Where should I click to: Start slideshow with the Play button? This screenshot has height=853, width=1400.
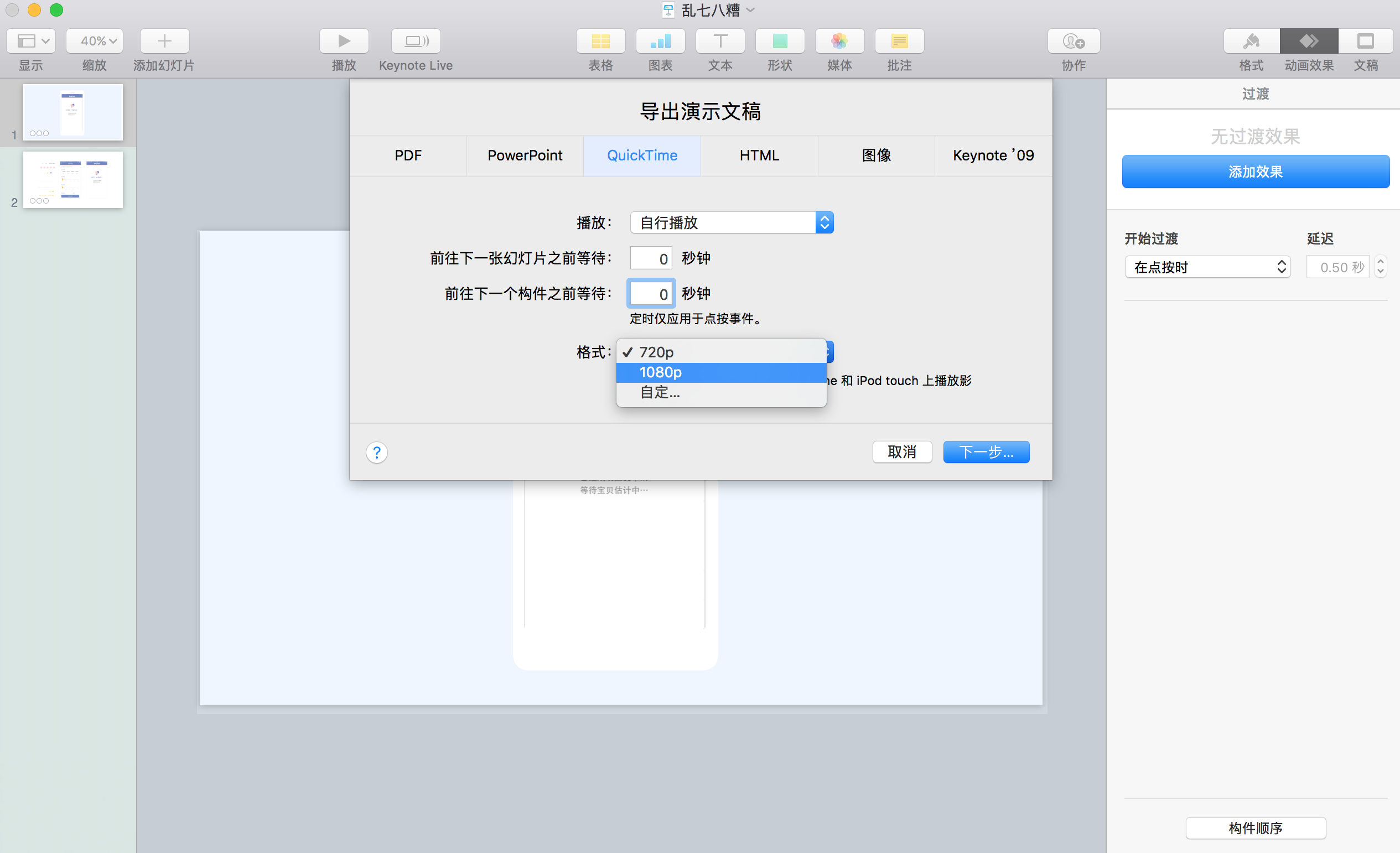pos(344,41)
